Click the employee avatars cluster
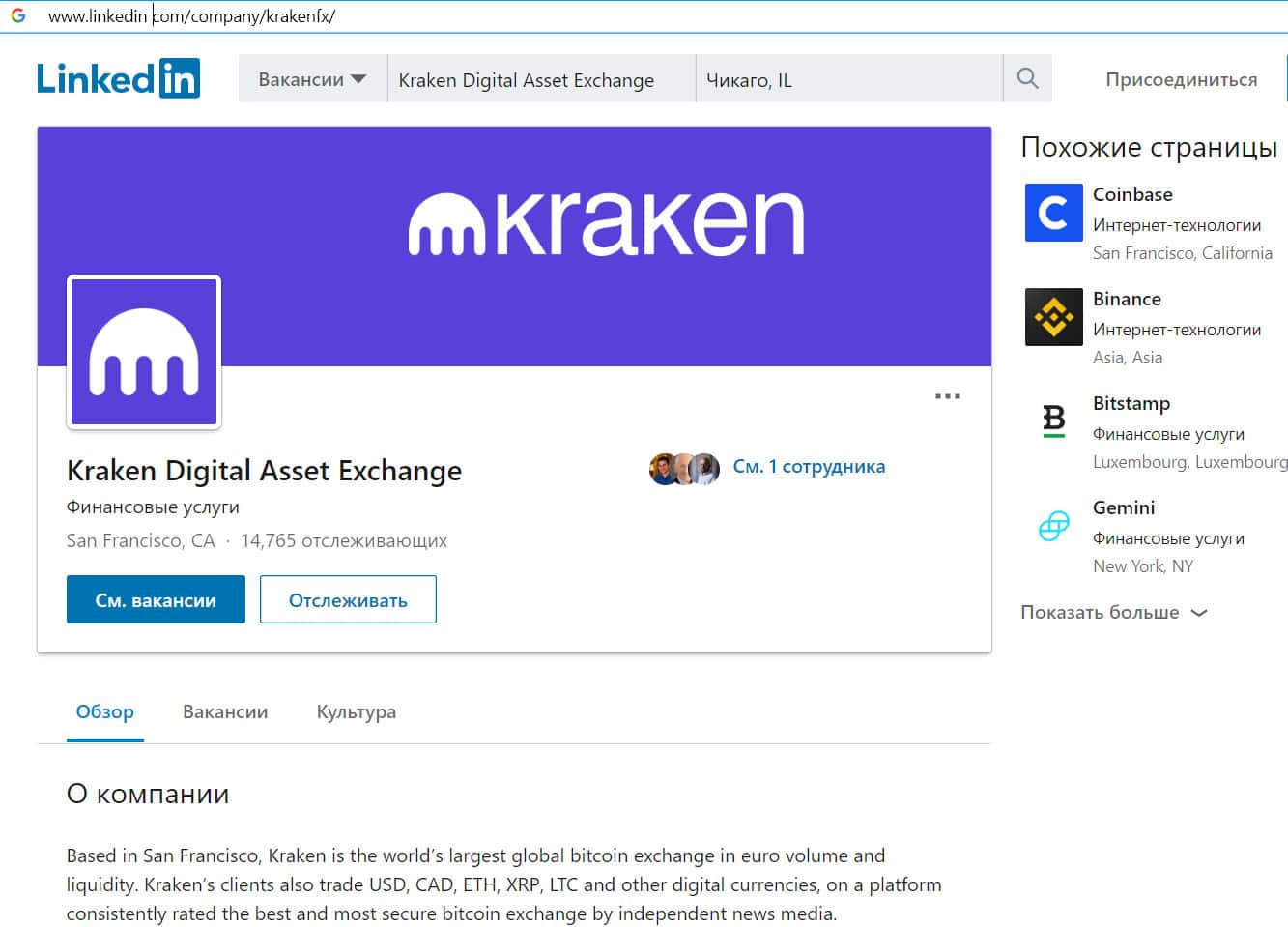1288x927 pixels. pos(684,469)
